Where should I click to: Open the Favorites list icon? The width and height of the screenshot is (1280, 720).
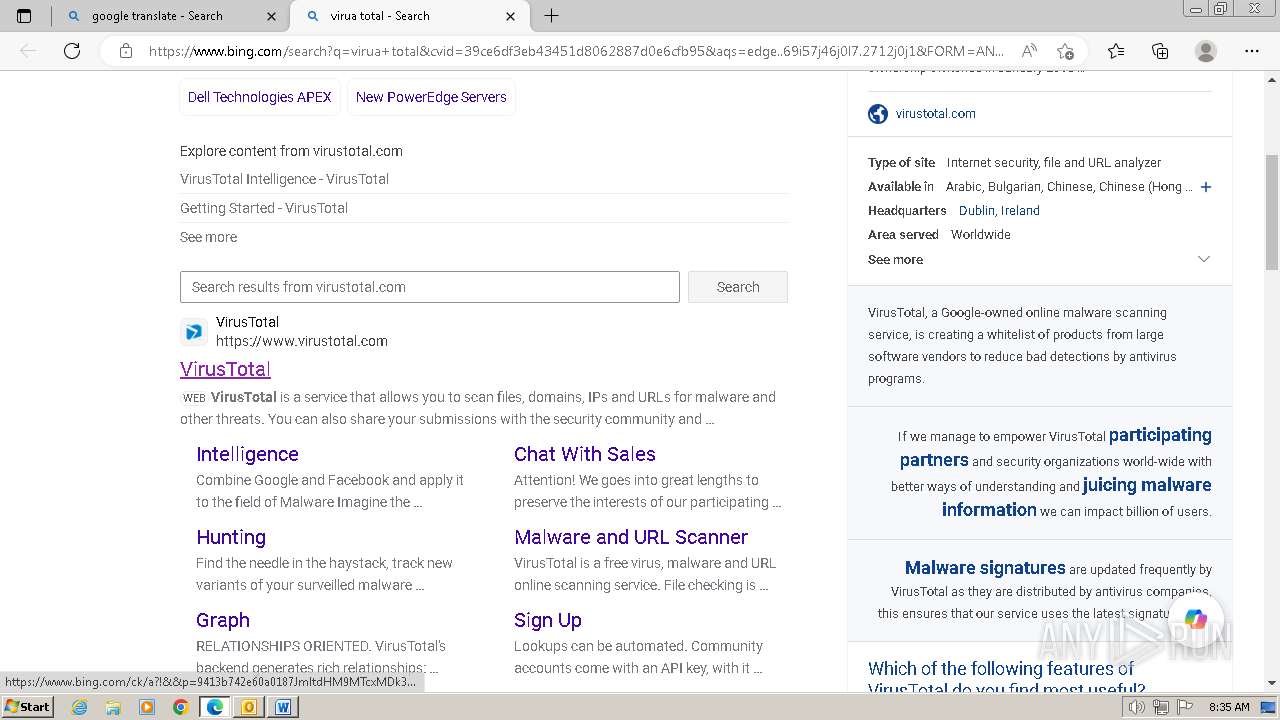[1116, 51]
